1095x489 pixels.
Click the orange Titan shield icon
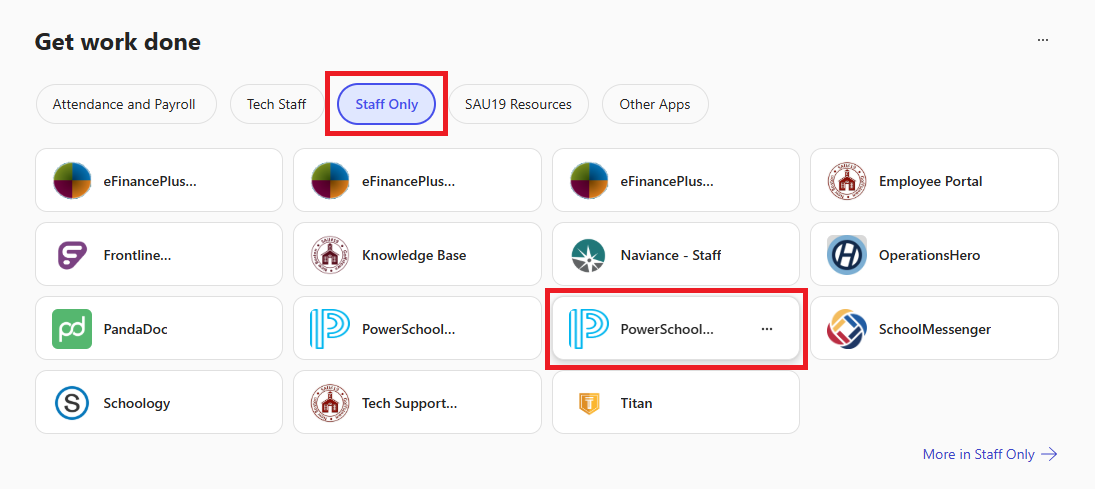[x=589, y=403]
